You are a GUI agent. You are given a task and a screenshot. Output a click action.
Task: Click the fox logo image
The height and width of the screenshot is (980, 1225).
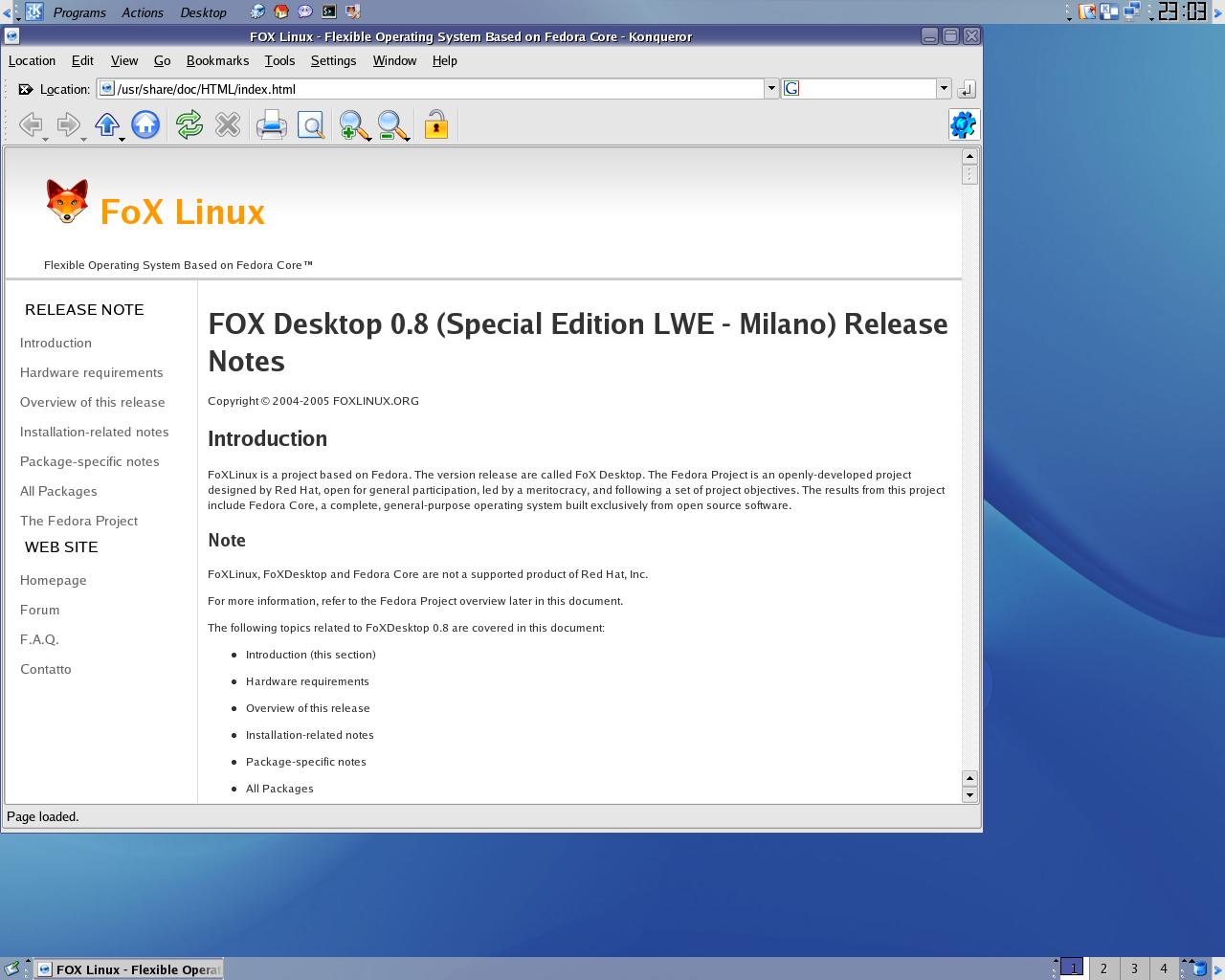pyautogui.click(x=67, y=201)
